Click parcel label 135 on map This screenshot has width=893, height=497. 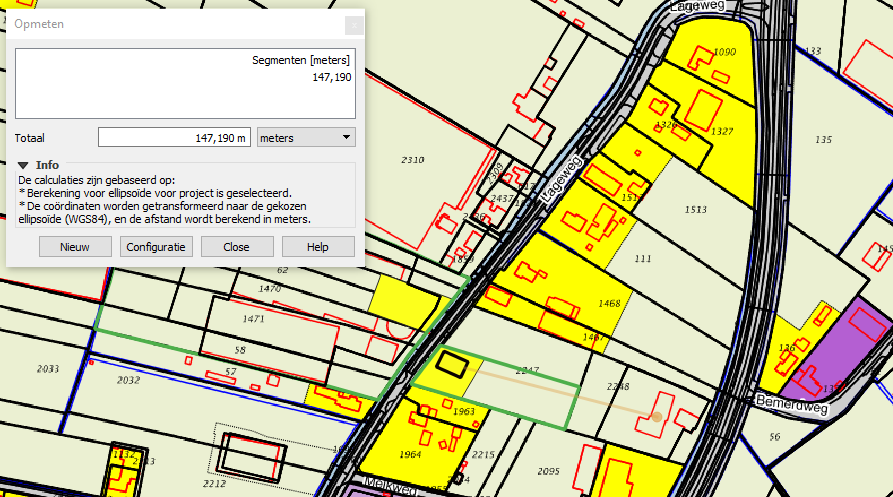coord(824,139)
